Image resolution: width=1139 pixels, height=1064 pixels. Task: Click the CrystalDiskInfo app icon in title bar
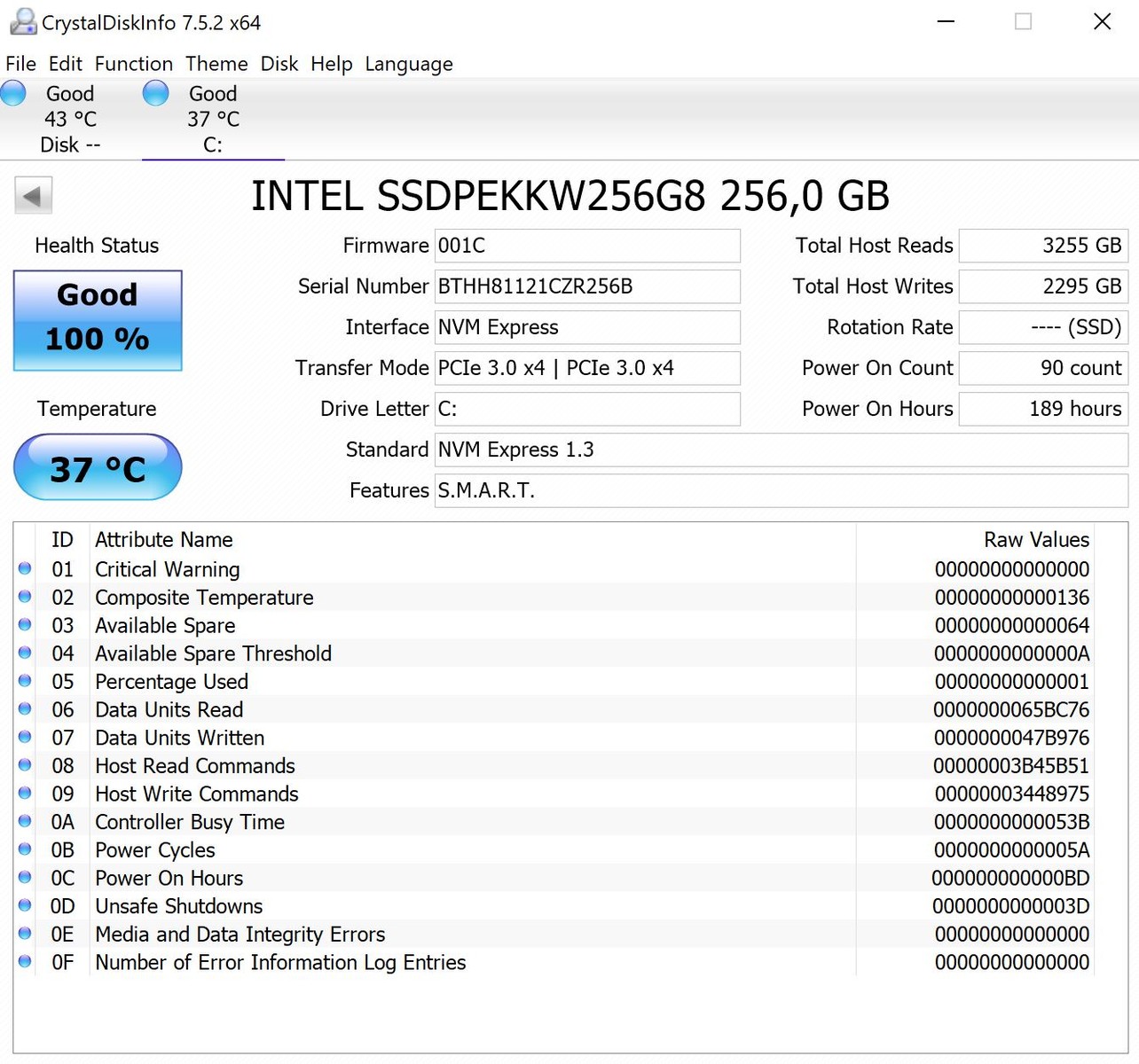point(23,21)
